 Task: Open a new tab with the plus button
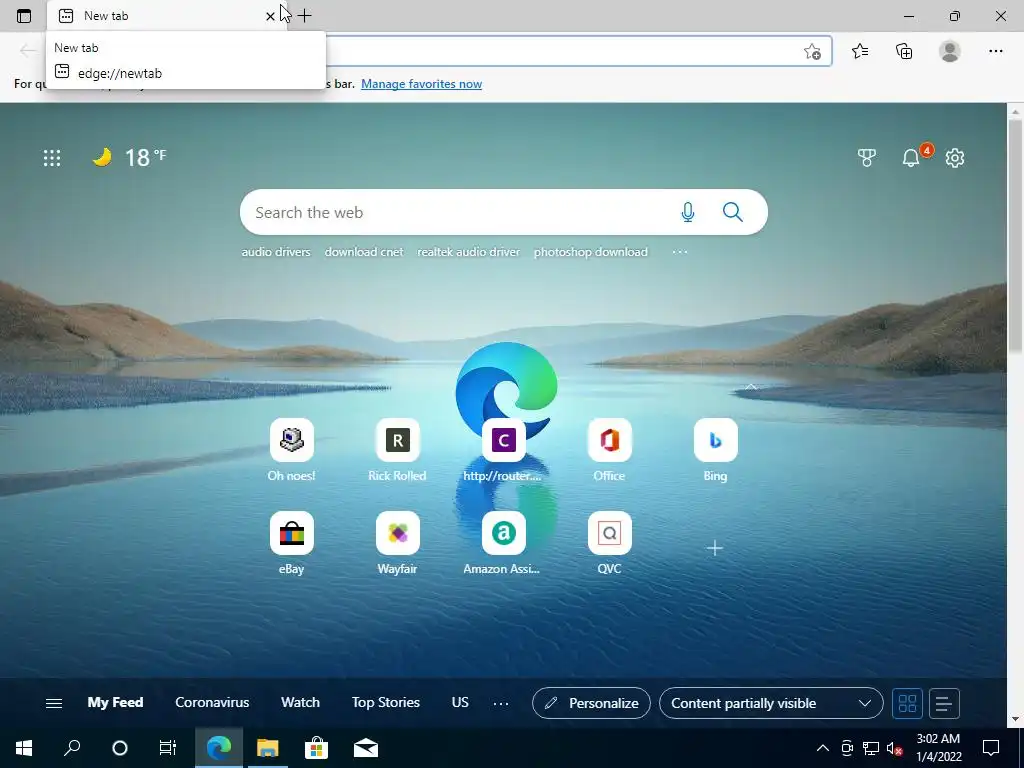click(304, 16)
